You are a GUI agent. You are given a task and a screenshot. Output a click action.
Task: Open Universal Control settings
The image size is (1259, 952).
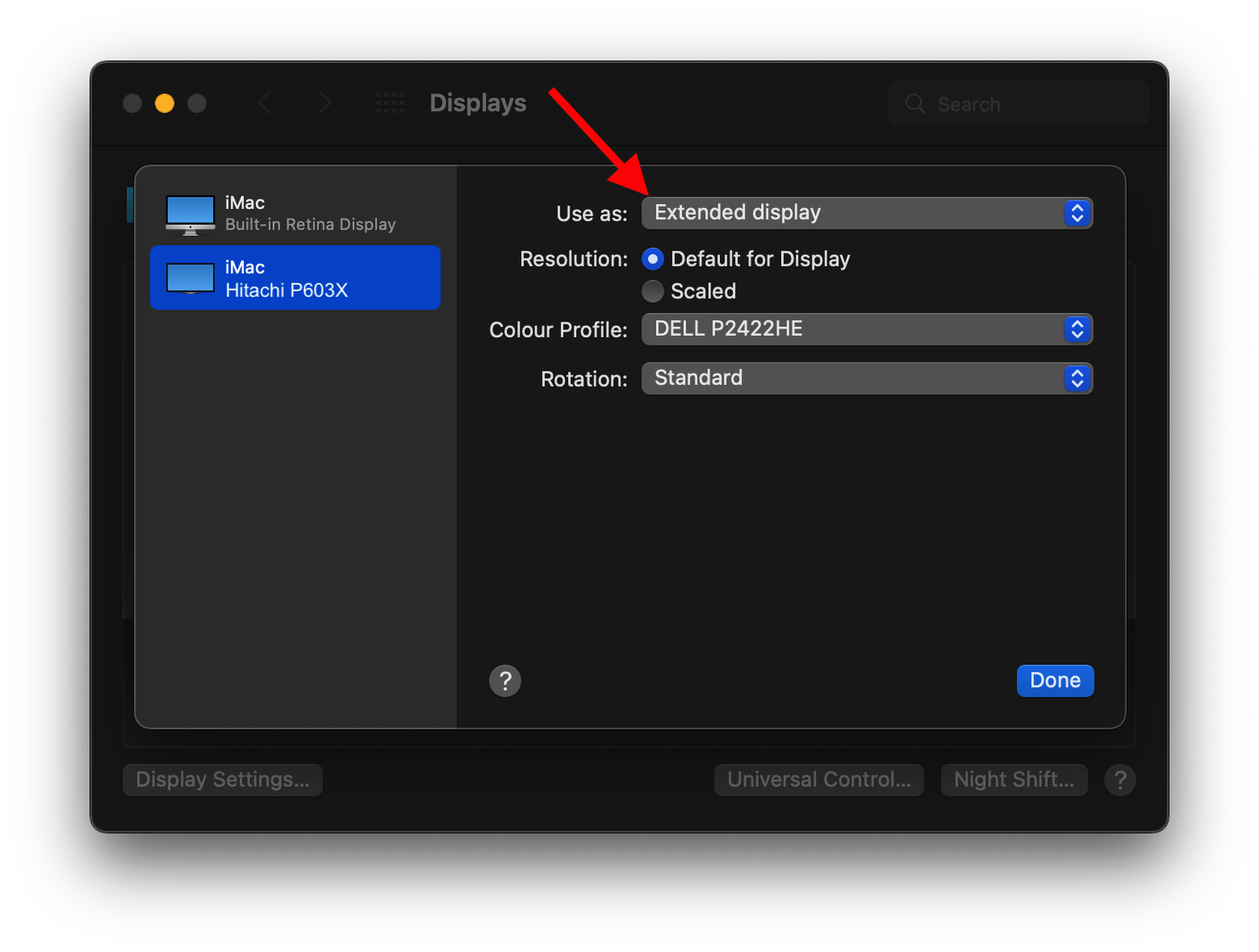coord(819,780)
